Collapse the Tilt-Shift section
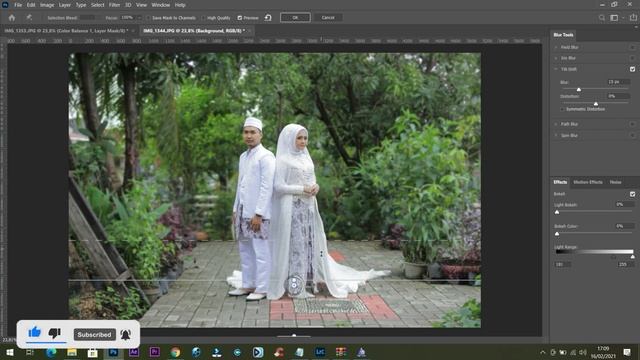Viewport: 640px width, 360px height. click(556, 69)
